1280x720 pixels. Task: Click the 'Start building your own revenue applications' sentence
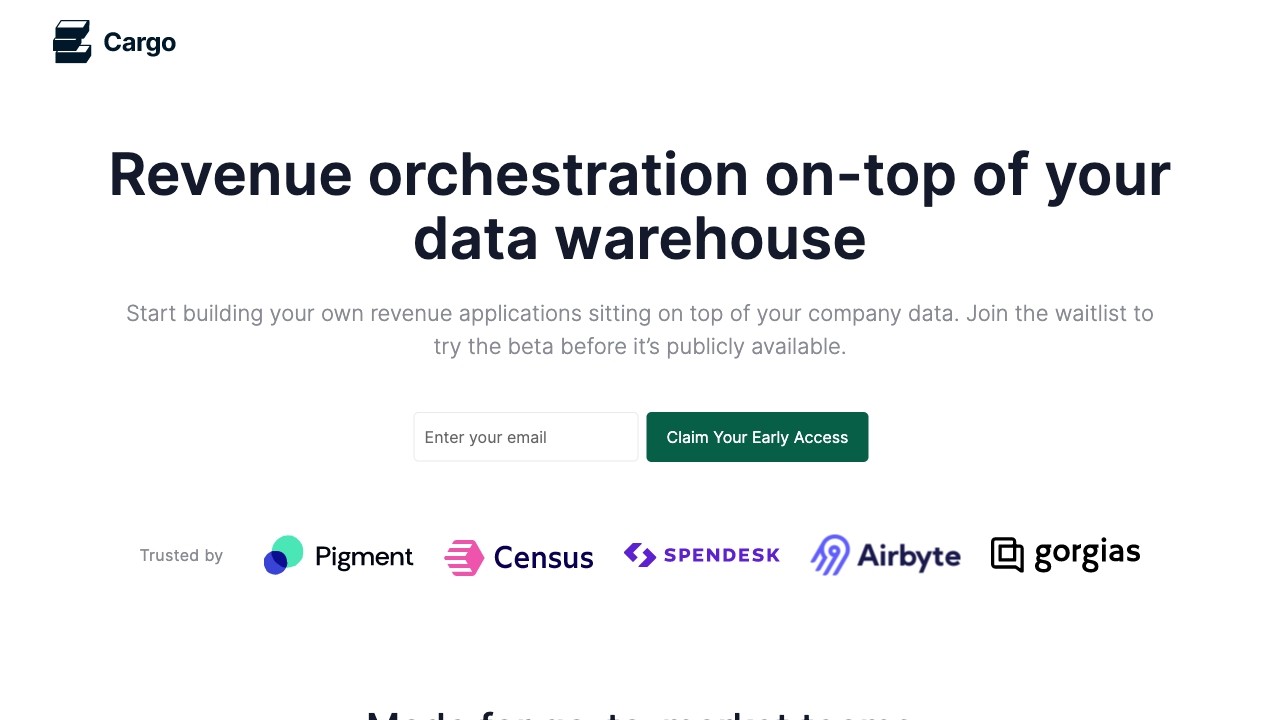click(x=640, y=314)
